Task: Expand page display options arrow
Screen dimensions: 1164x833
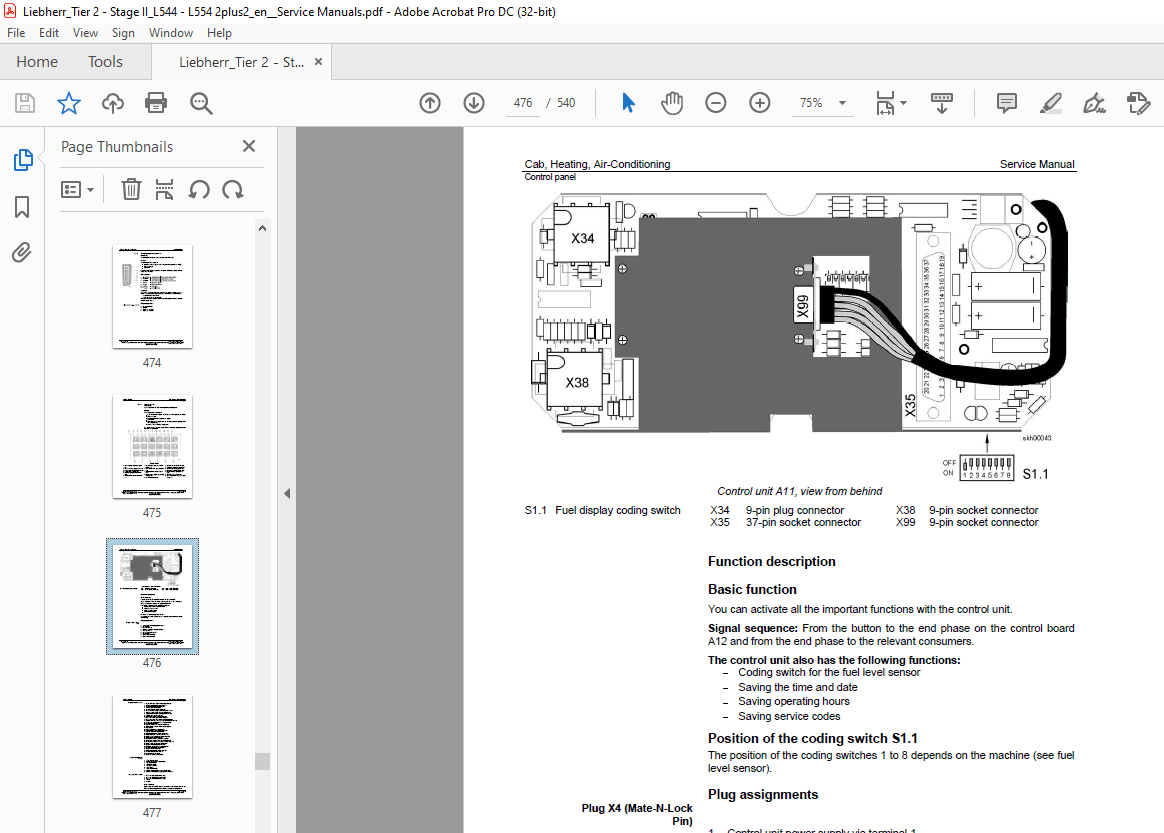Action: [903, 103]
